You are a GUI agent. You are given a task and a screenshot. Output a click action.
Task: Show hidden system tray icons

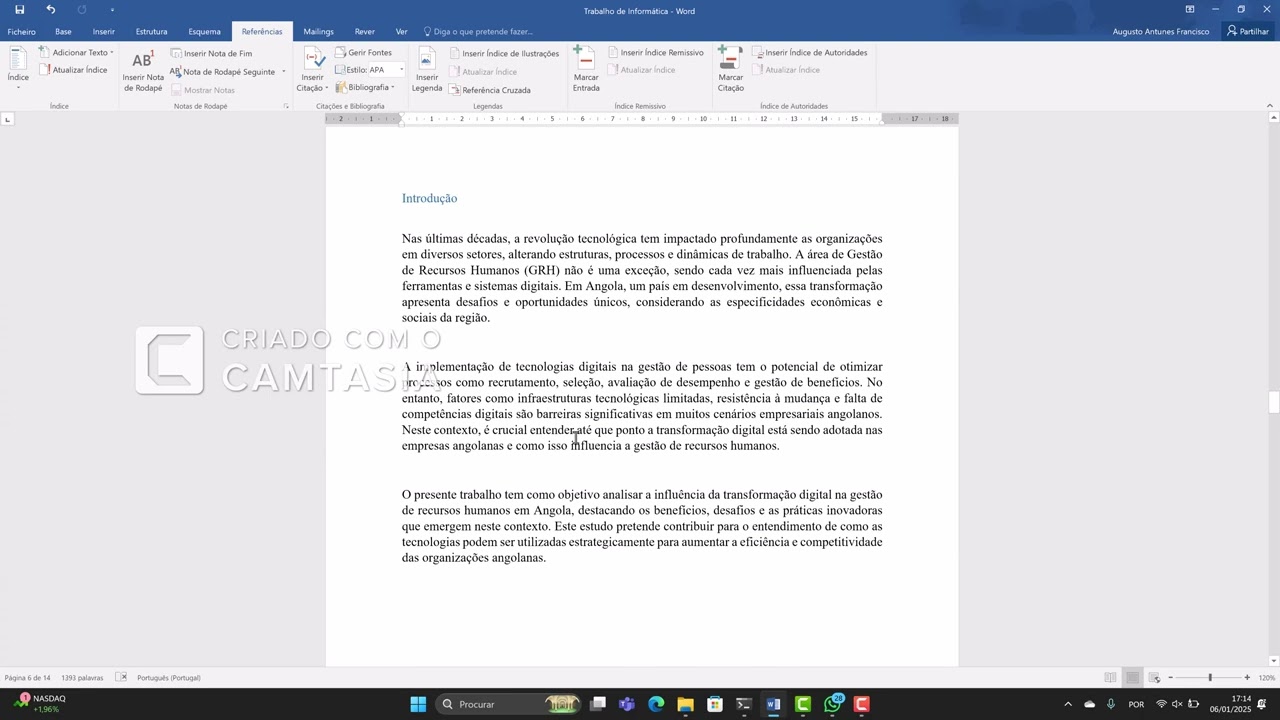(x=1067, y=704)
